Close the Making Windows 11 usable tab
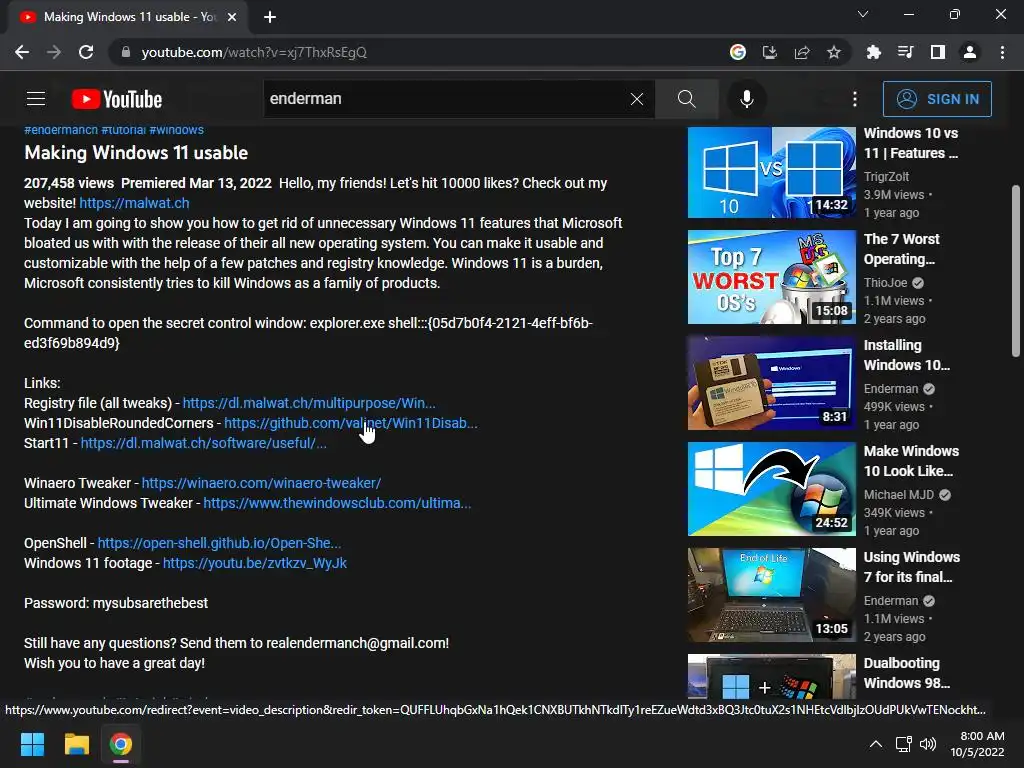This screenshot has height=768, width=1024. pos(232,17)
